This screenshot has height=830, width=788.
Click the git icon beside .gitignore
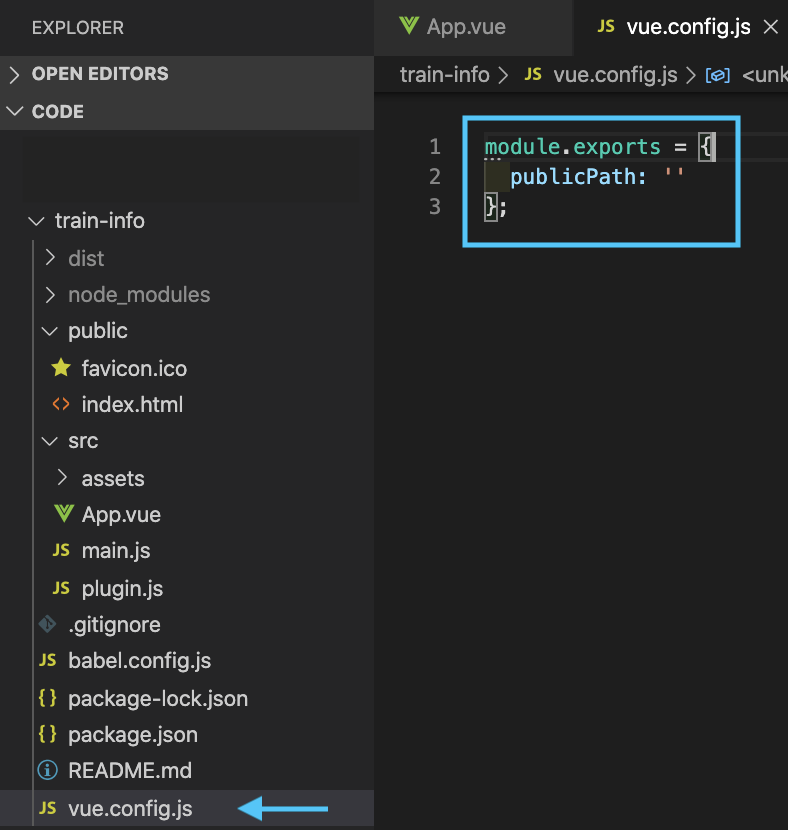[x=47, y=624]
